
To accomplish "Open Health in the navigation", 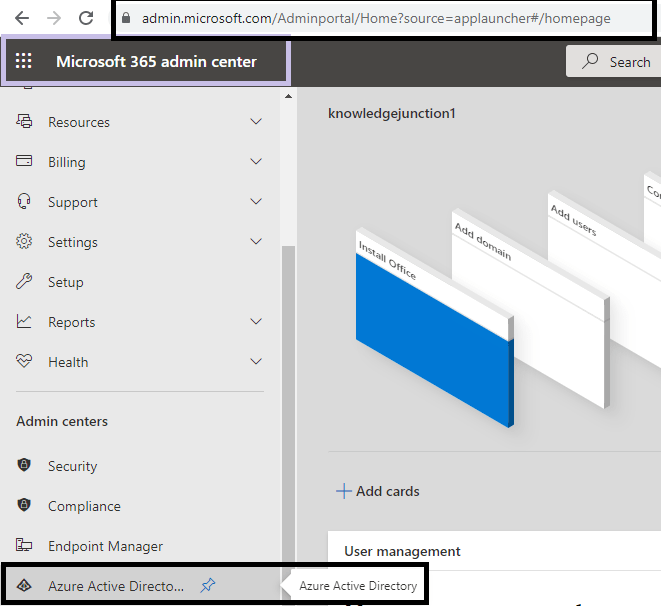I will [140, 362].
